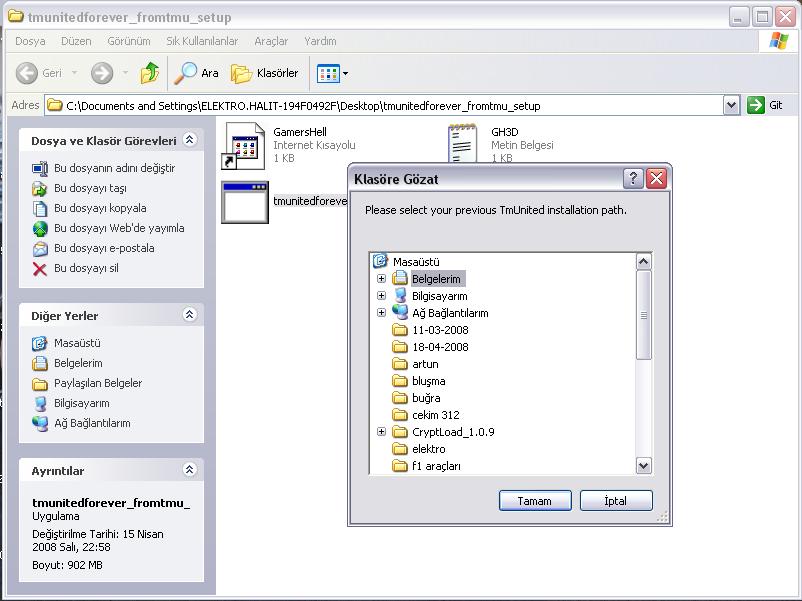Collapse the Ayrıntılar panel

click(x=189, y=470)
